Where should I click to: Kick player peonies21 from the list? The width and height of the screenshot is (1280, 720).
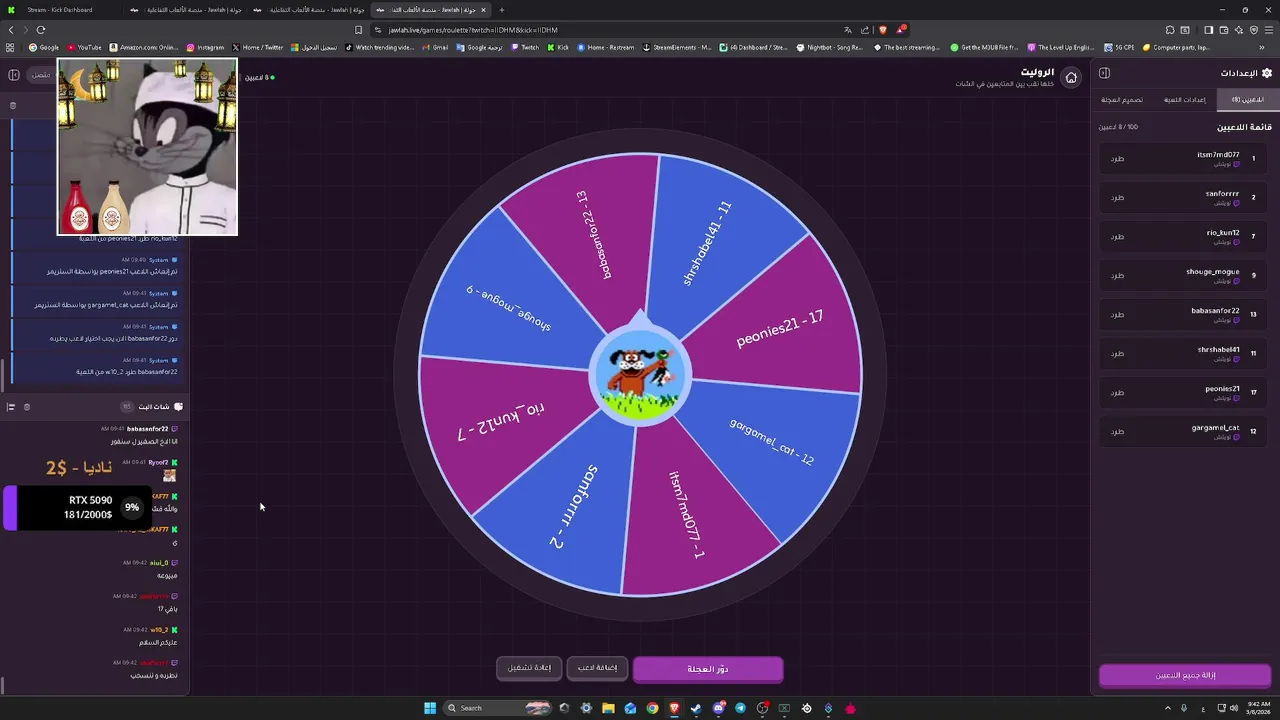1117,392
